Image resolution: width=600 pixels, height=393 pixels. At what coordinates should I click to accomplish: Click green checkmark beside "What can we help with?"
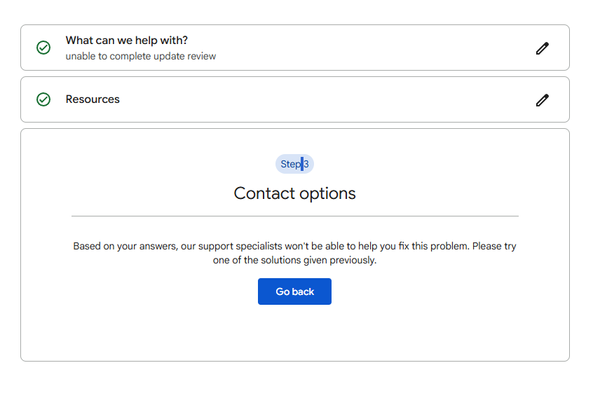[43, 48]
